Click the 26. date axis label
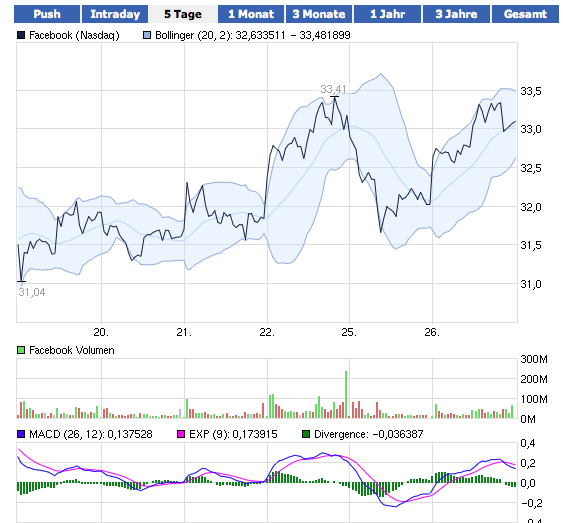 click(x=432, y=332)
